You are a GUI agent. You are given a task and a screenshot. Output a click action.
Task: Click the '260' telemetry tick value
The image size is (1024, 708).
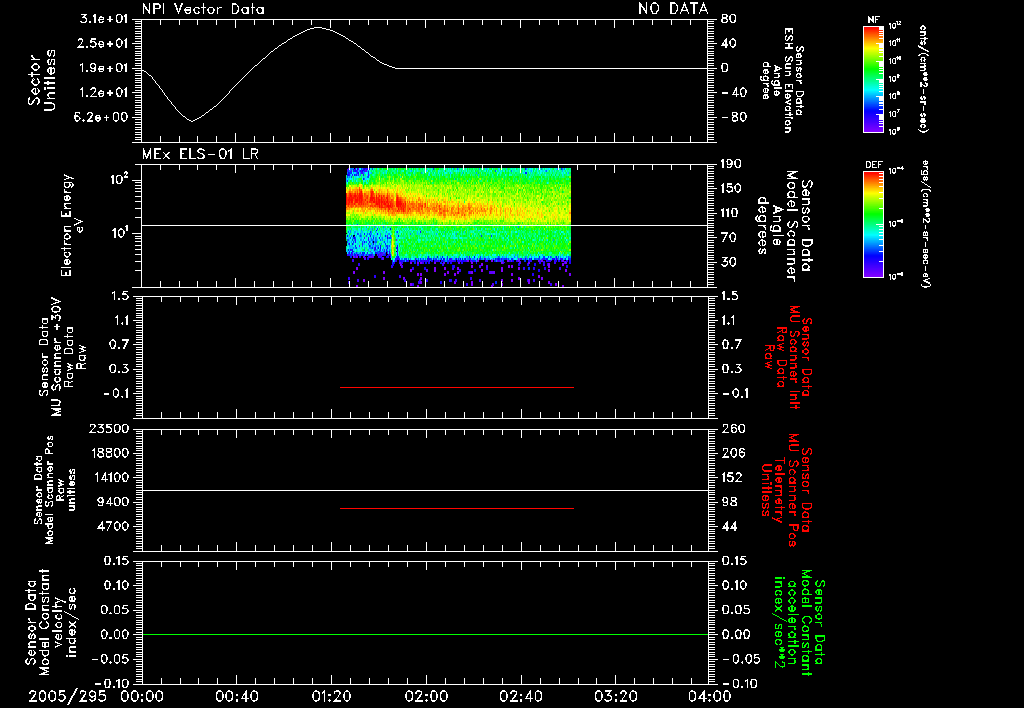tap(733, 428)
